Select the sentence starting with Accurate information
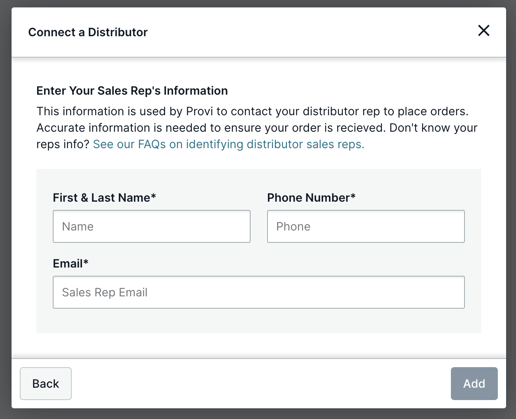The height and width of the screenshot is (419, 516). [x=211, y=128]
